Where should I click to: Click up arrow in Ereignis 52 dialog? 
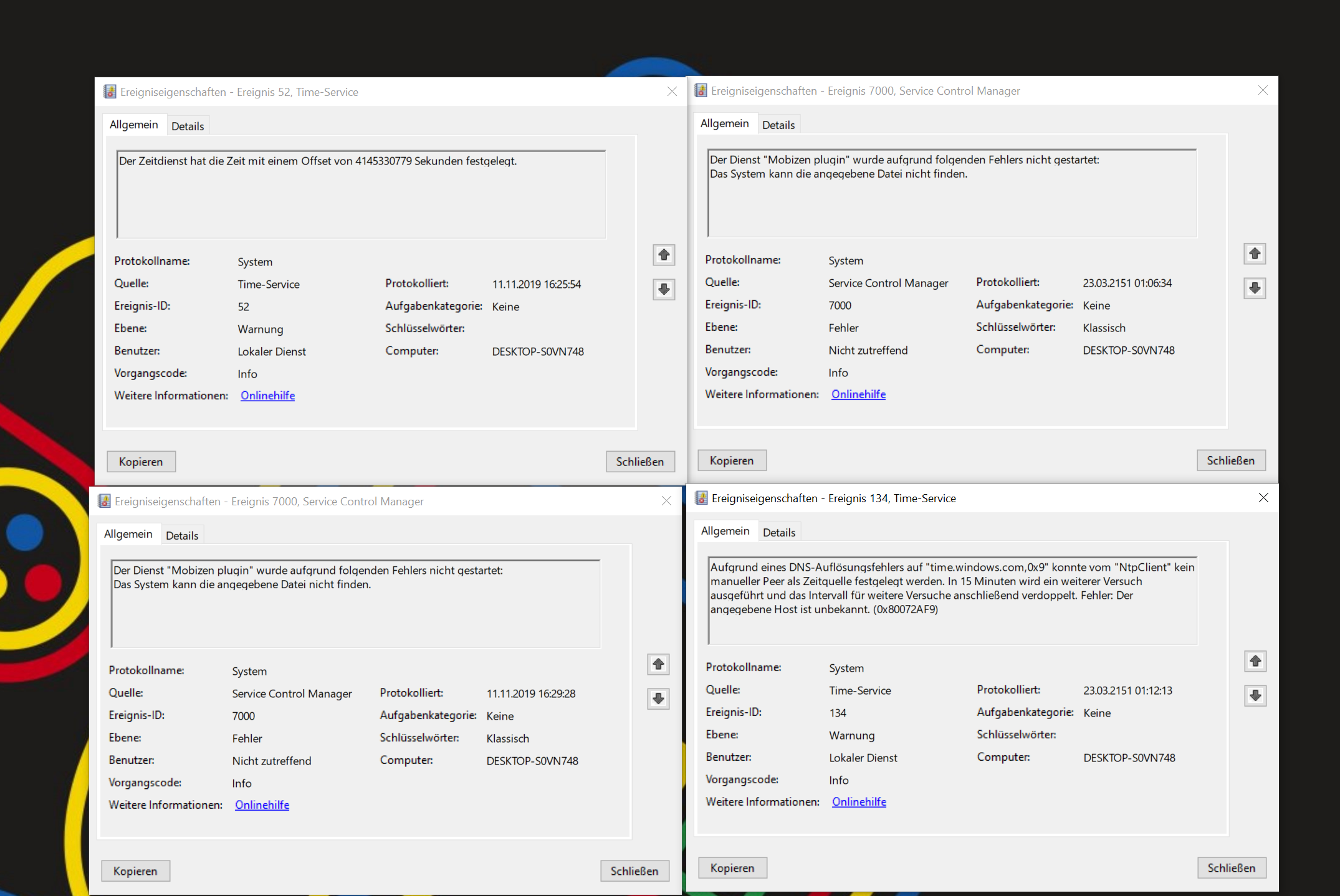664,255
